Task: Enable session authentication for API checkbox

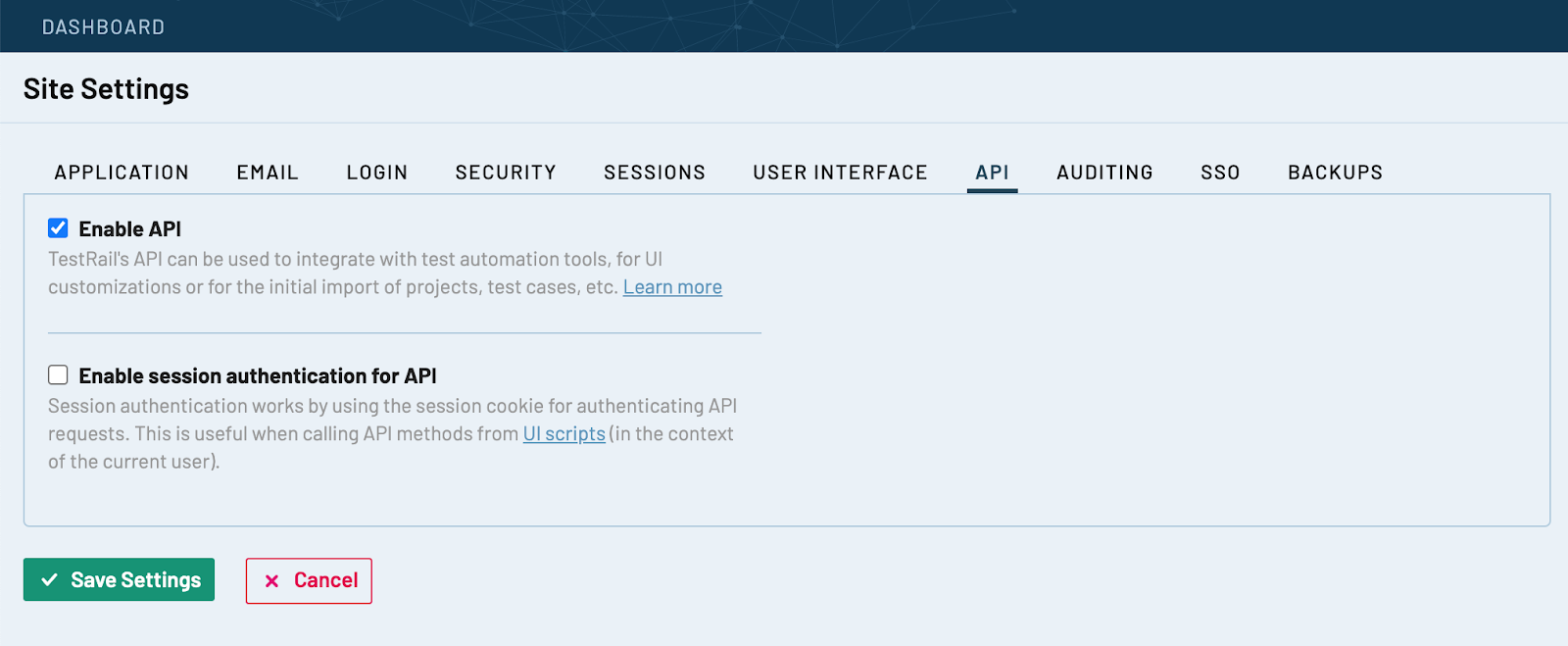Action: (59, 375)
